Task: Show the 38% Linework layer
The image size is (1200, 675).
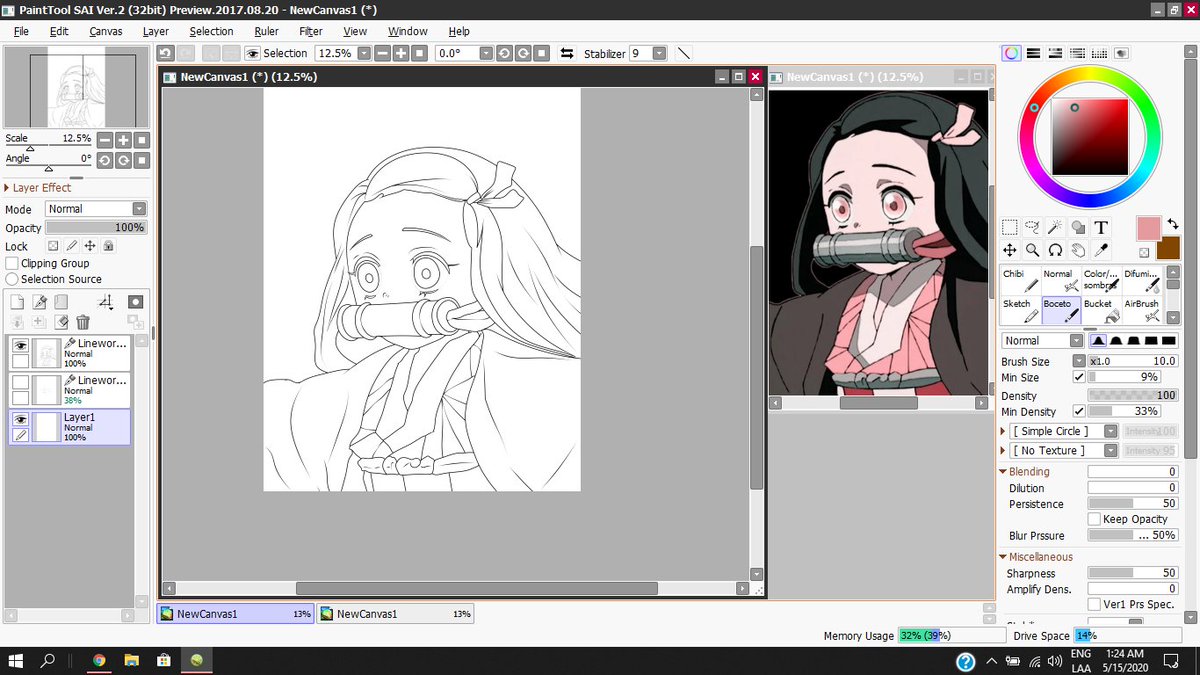Action: (19, 382)
